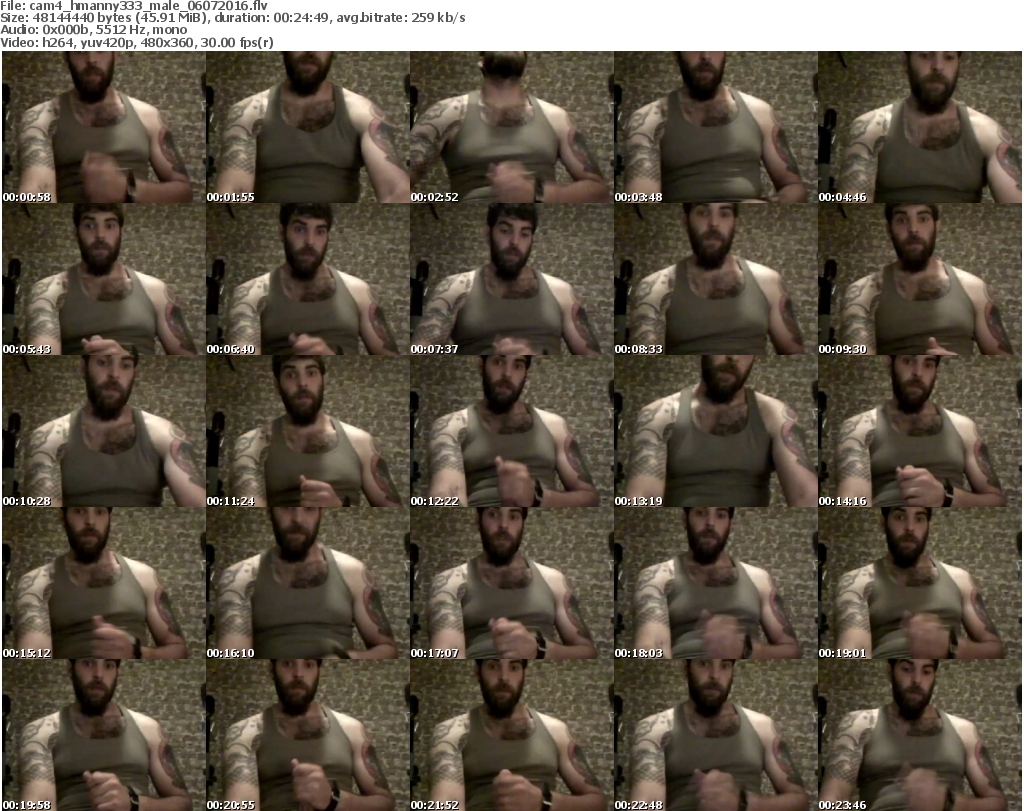The width and height of the screenshot is (1024, 811).
Task: Select thumbnail frame stamped 00:11:24
Action: click(x=308, y=432)
